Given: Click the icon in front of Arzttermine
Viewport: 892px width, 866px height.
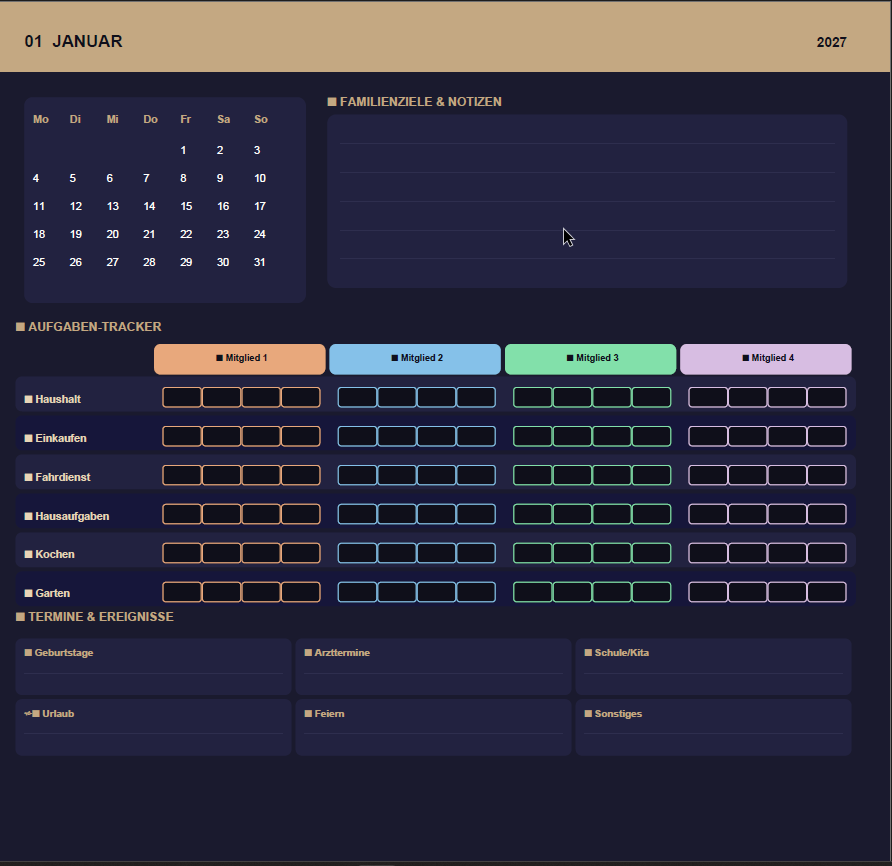Looking at the screenshot, I should pyautogui.click(x=308, y=653).
